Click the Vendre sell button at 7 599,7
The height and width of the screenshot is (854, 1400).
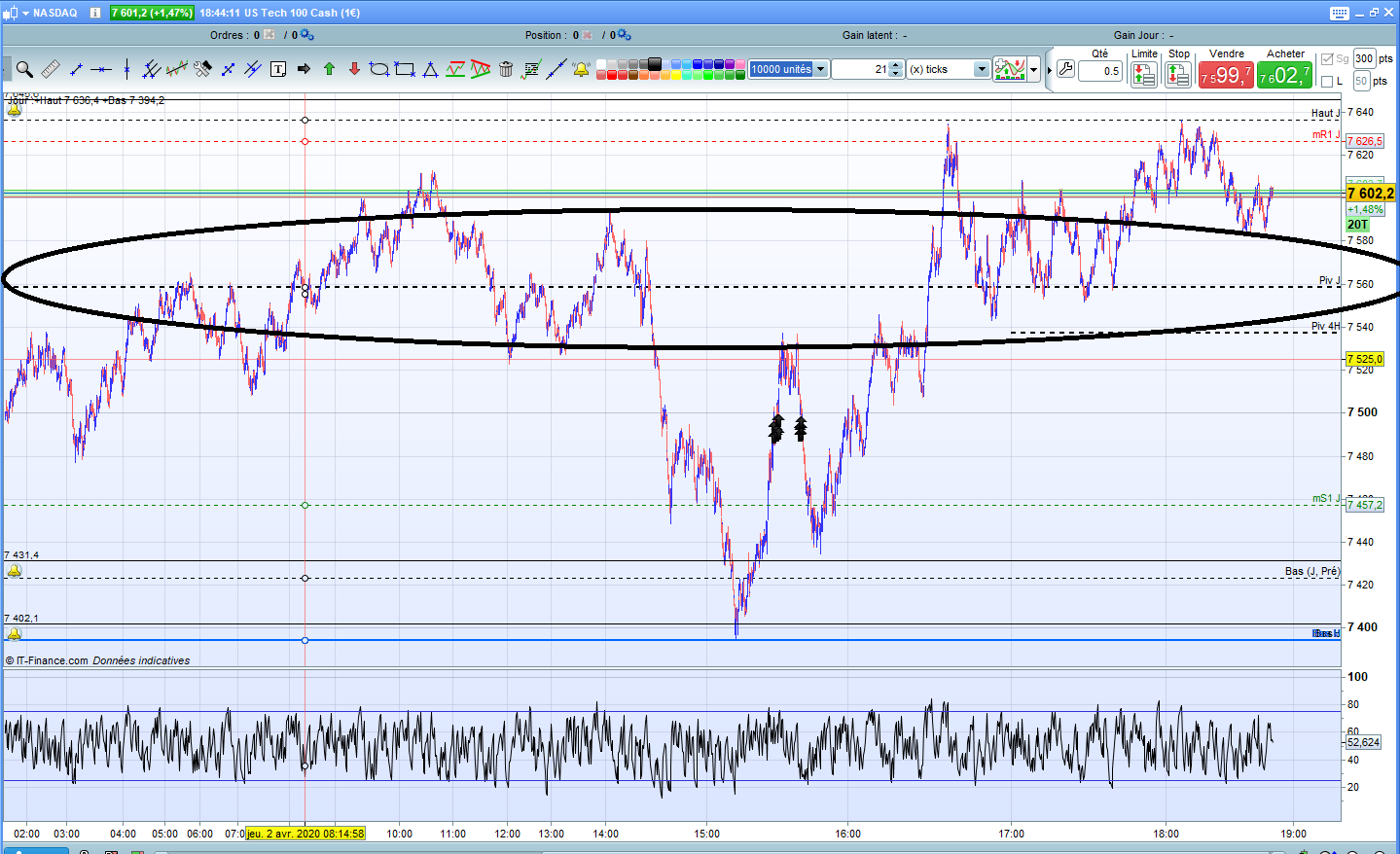(x=1226, y=75)
